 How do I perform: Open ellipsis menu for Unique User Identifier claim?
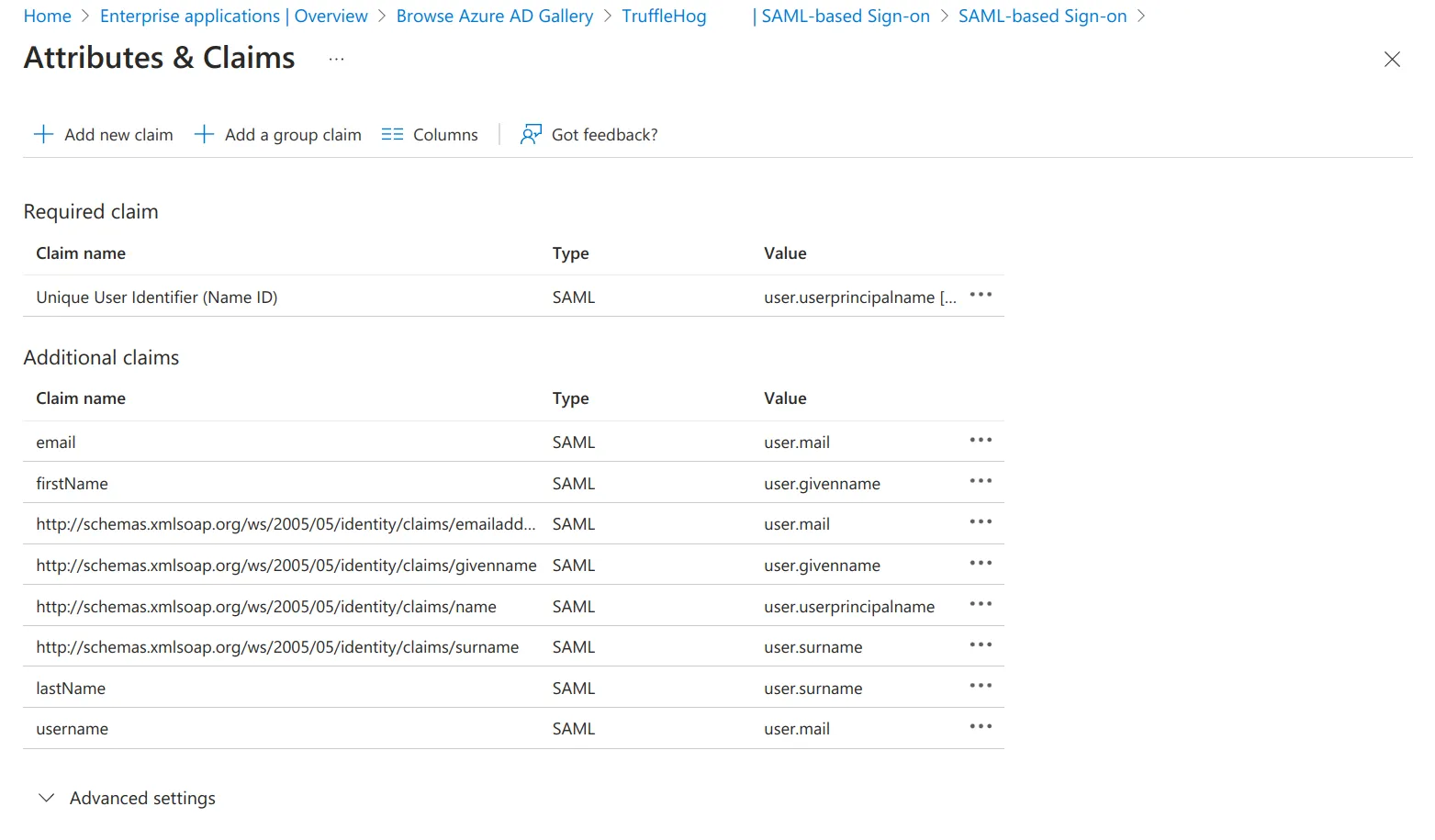click(x=981, y=295)
